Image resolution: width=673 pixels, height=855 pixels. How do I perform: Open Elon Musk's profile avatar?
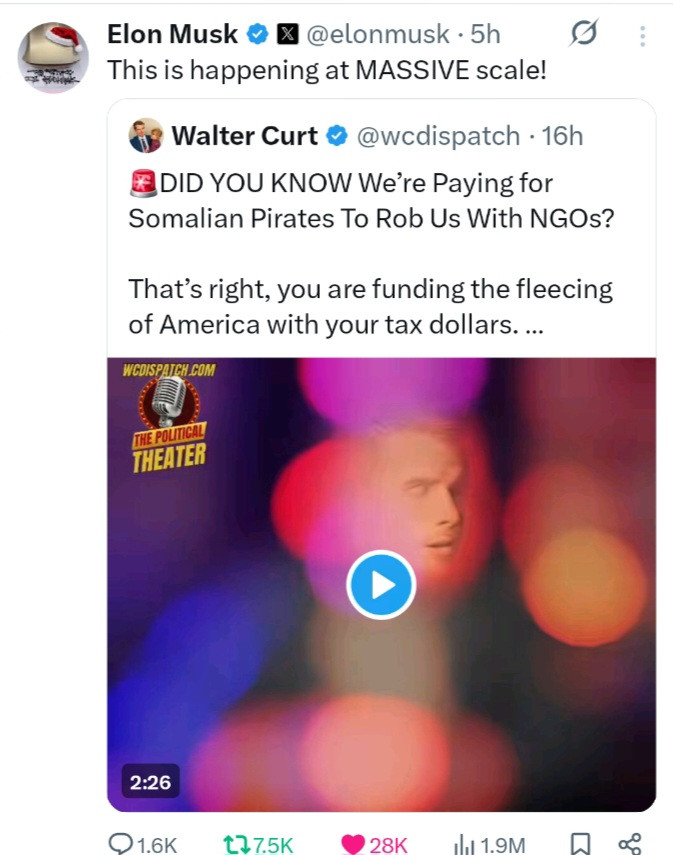(53, 57)
